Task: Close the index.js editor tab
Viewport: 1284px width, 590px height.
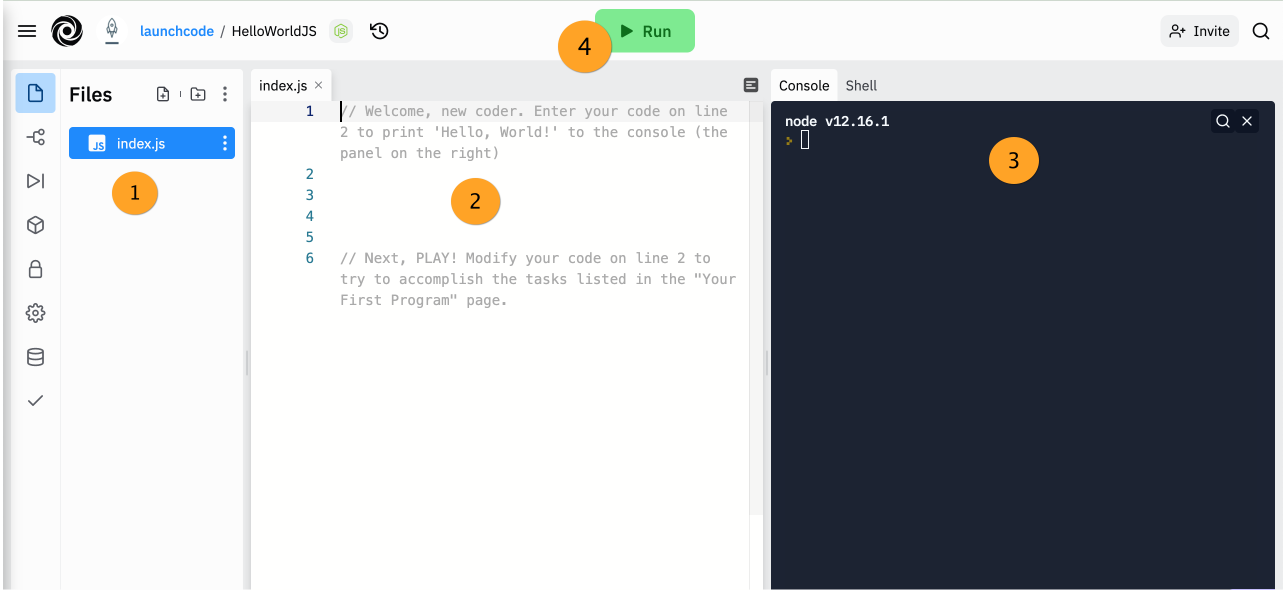Action: (x=318, y=85)
